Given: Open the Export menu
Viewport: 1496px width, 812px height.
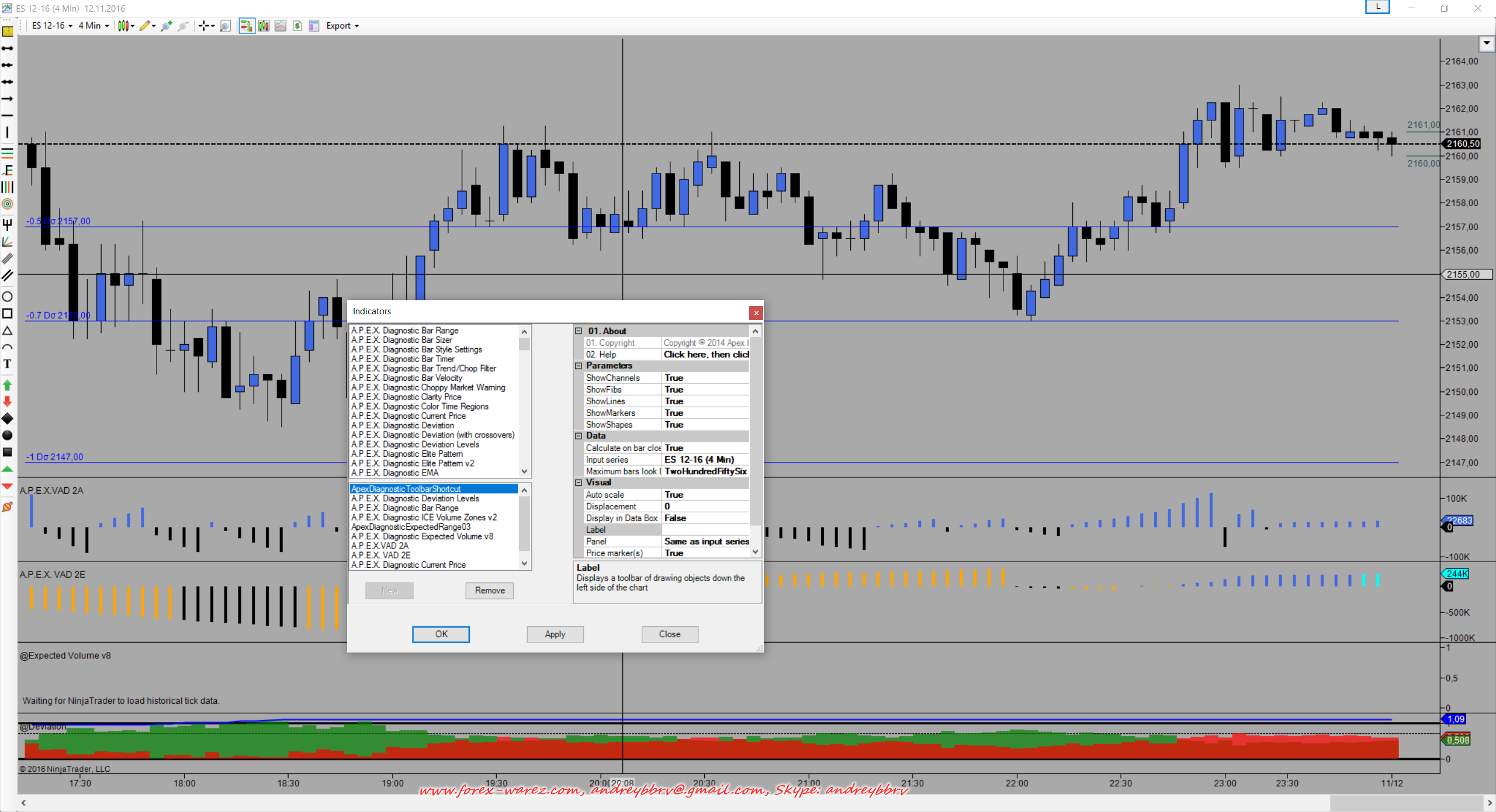Looking at the screenshot, I should tap(342, 26).
